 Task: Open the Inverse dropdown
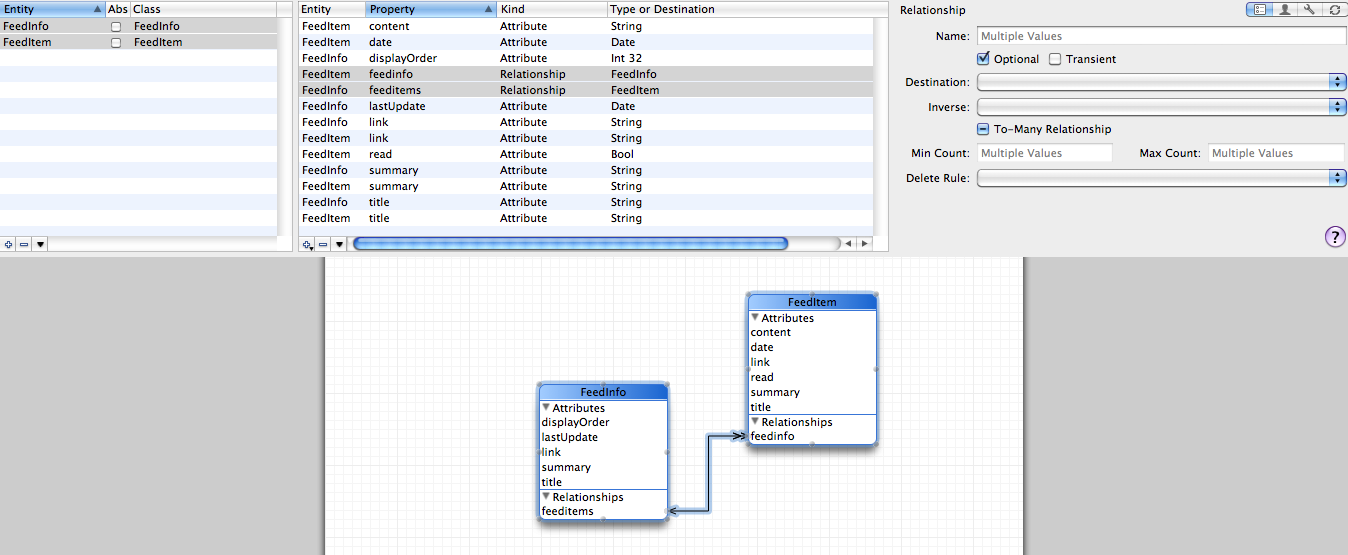pos(1161,106)
